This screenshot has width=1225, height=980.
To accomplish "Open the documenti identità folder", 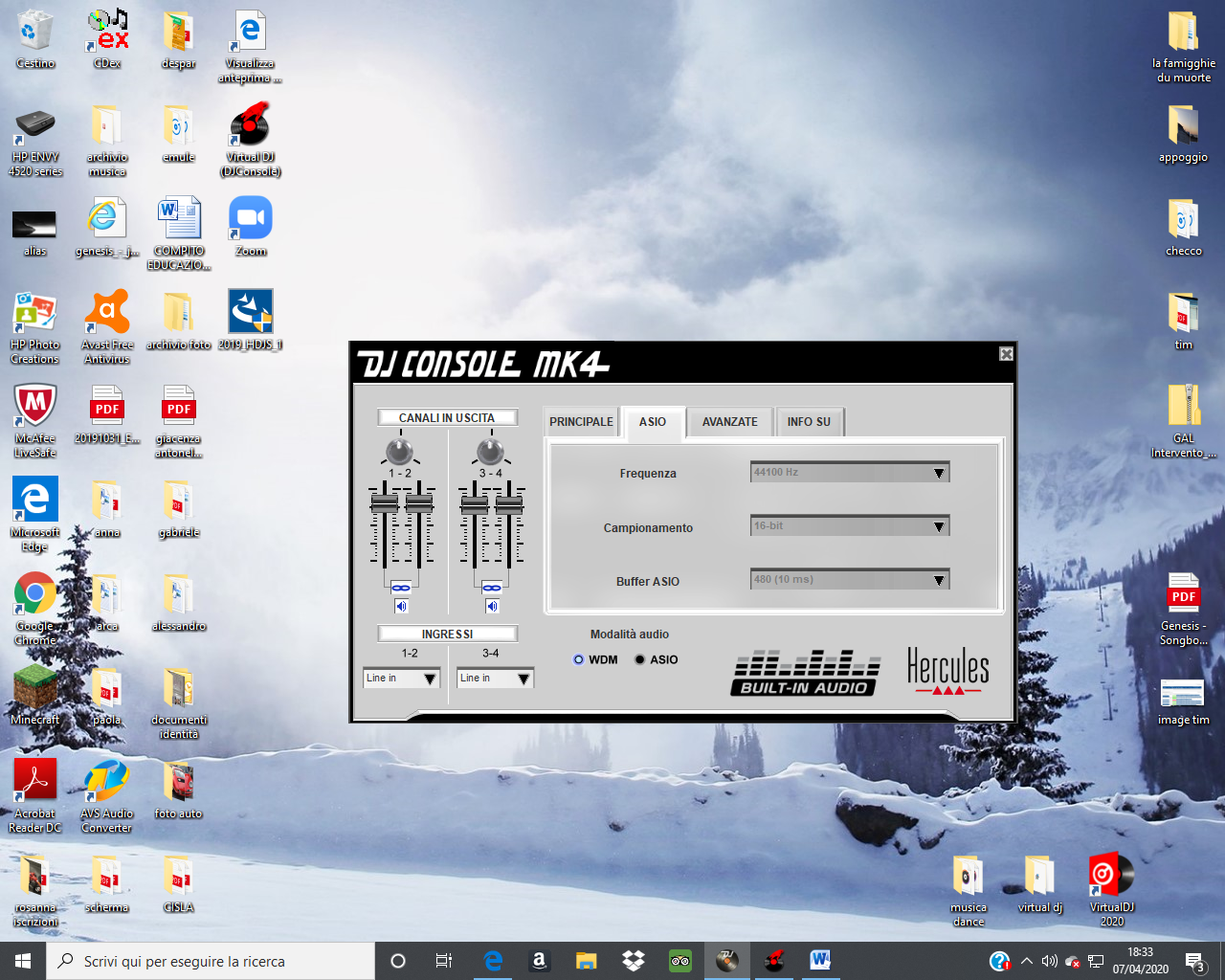I will (x=179, y=702).
